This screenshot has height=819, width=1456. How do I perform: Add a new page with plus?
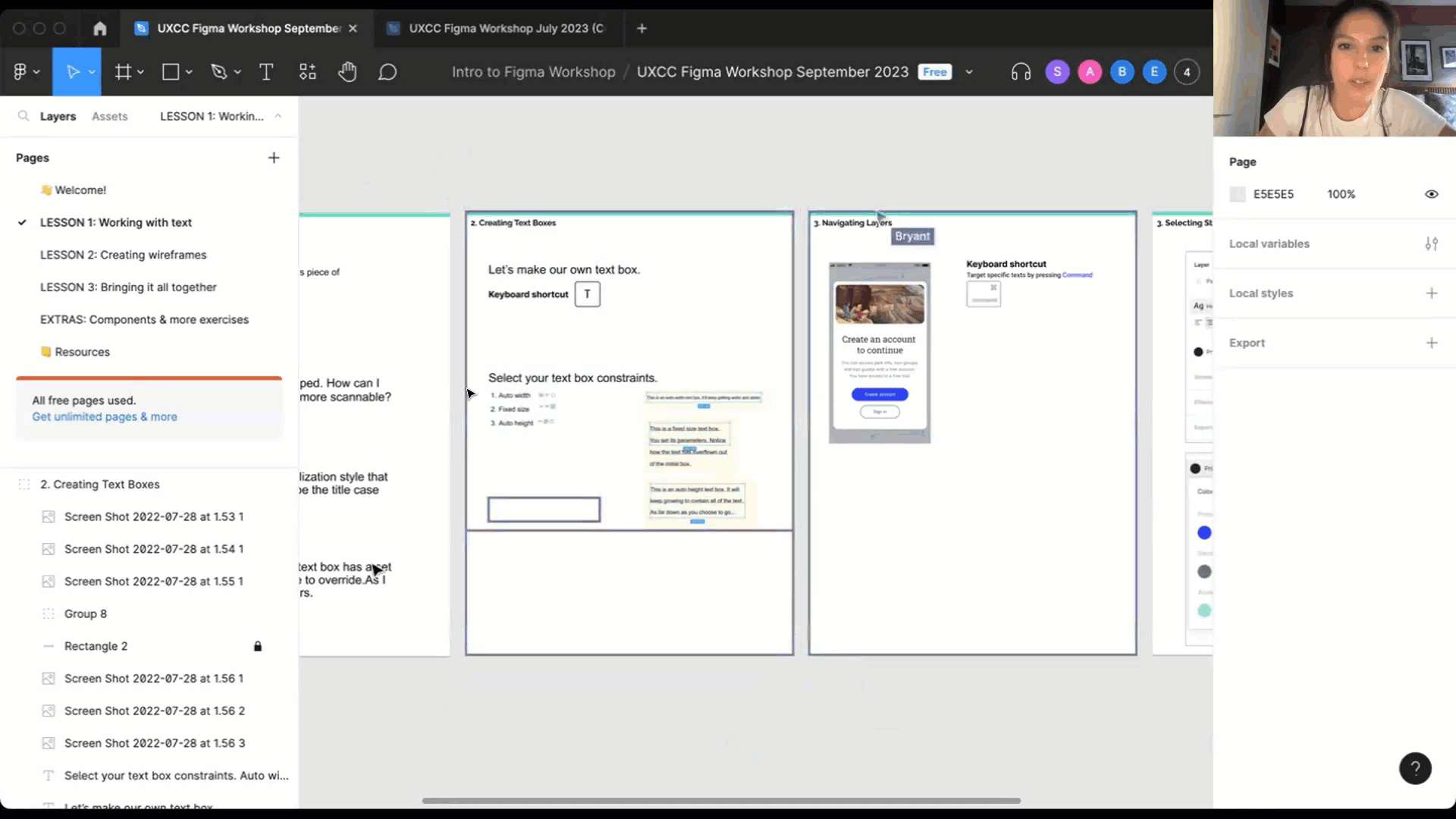click(274, 158)
